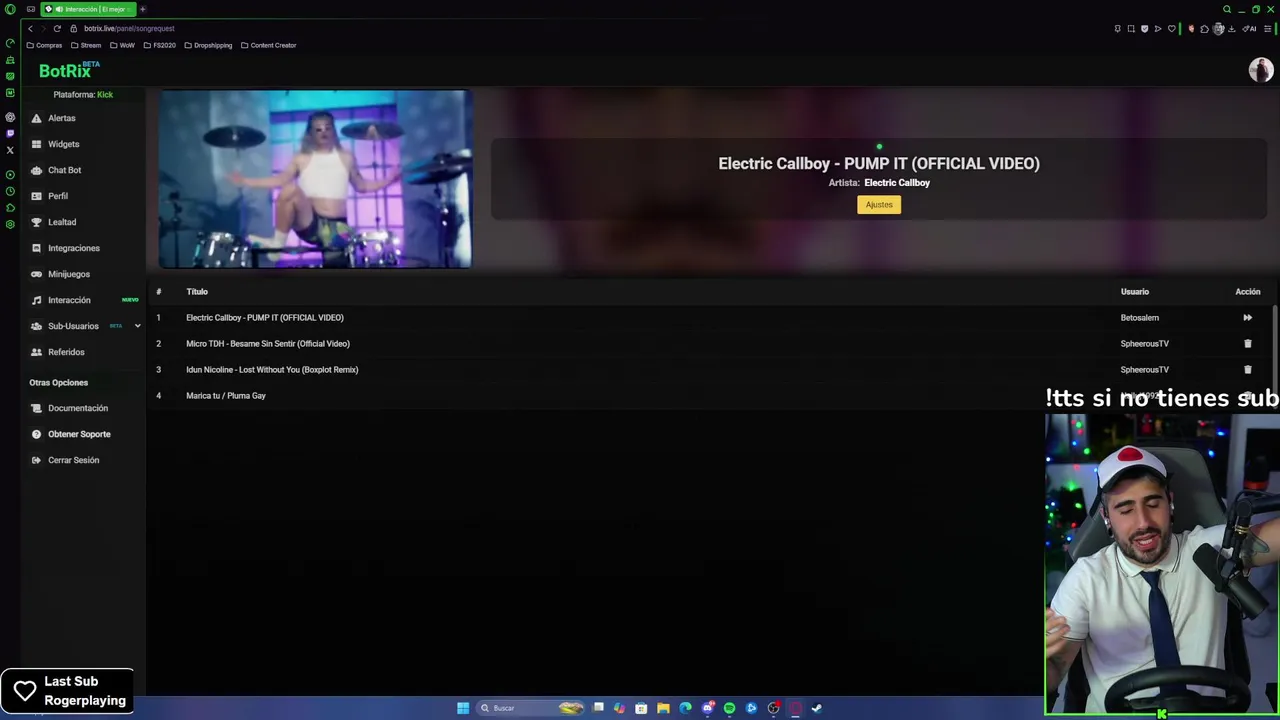Delete the Micro TDH song request

[x=1247, y=344]
